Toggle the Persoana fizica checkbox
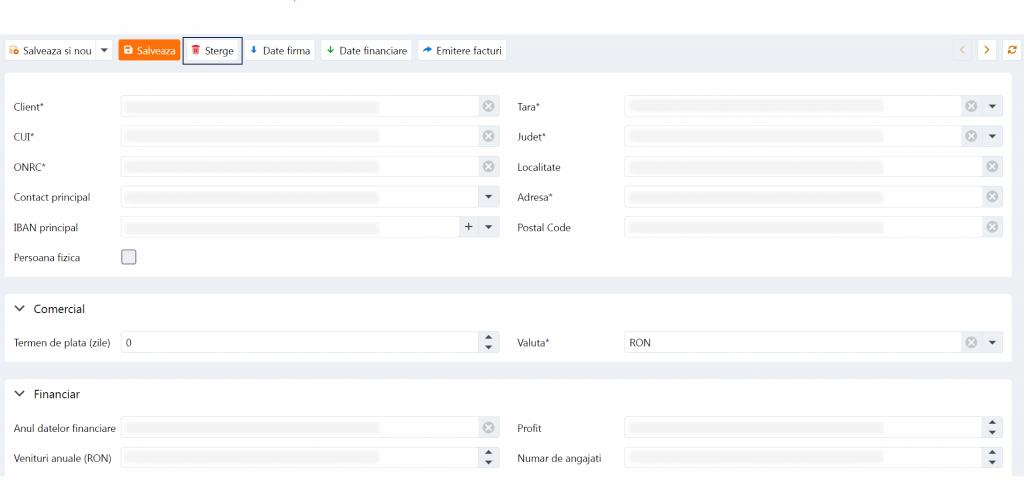Viewport: 1024px width, 497px height. (x=129, y=257)
